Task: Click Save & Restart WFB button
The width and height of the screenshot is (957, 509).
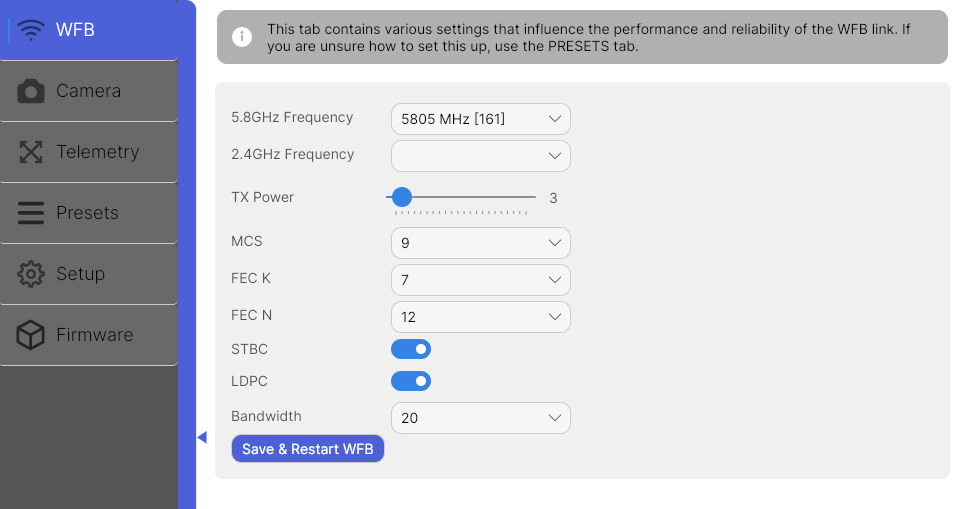Action: (x=308, y=449)
